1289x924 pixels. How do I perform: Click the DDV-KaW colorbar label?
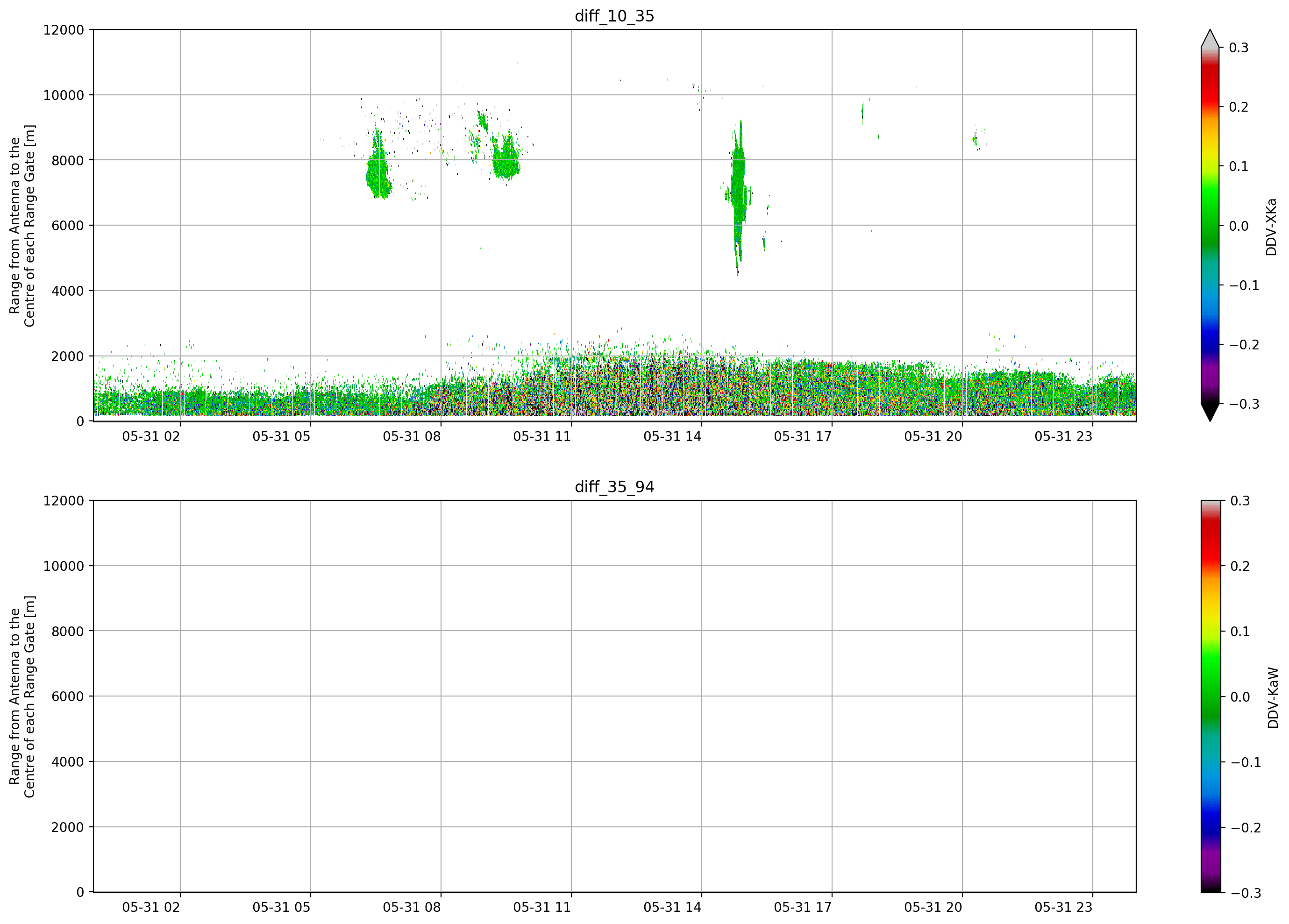pyautogui.click(x=1273, y=698)
